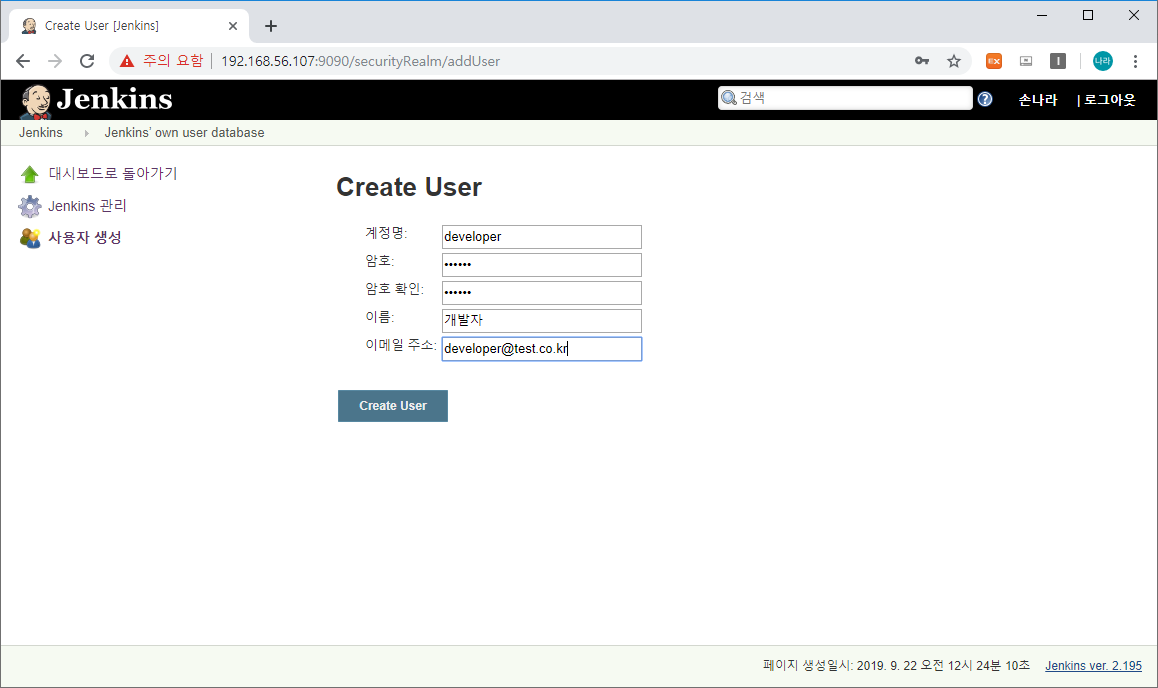The height and width of the screenshot is (688, 1158).
Task: Click 로그아웃 to log out
Action: (x=1109, y=100)
